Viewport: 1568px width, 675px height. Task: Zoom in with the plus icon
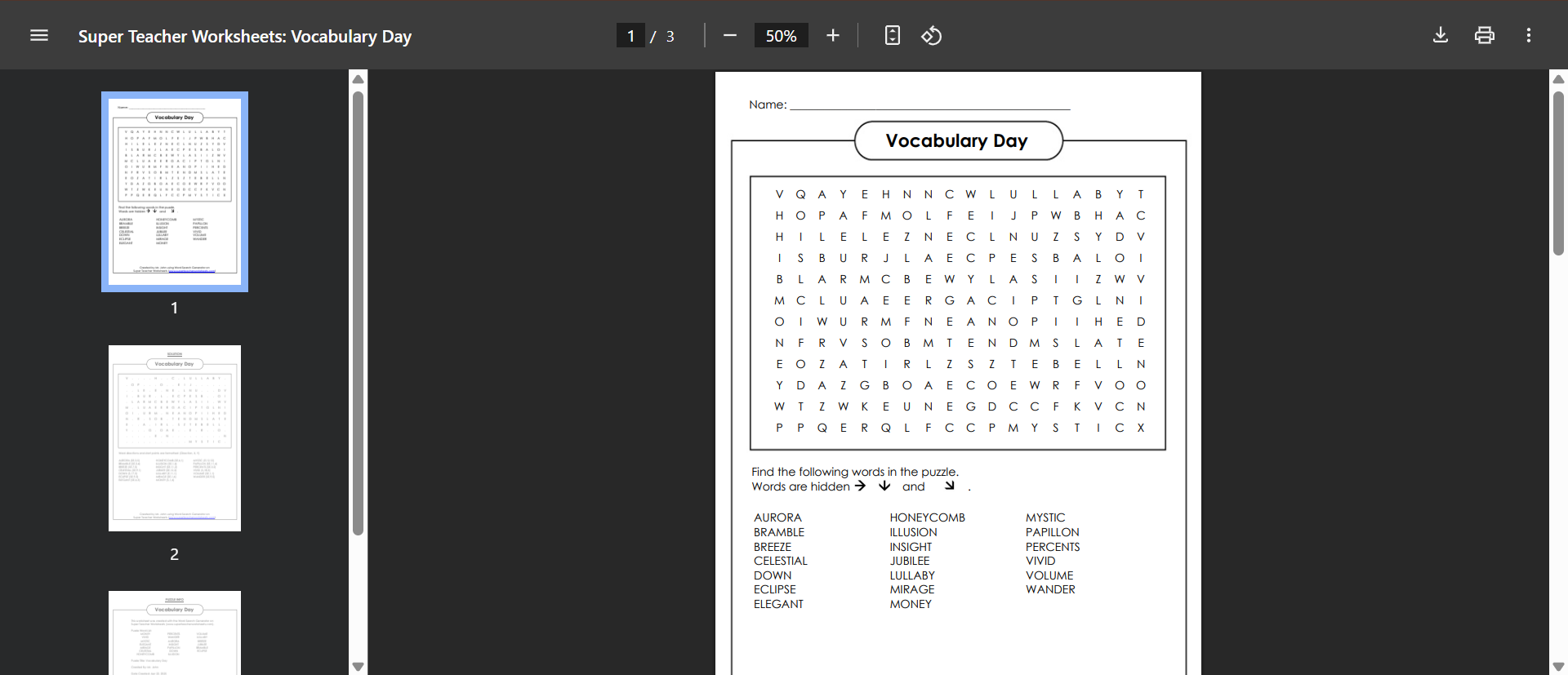tap(833, 36)
